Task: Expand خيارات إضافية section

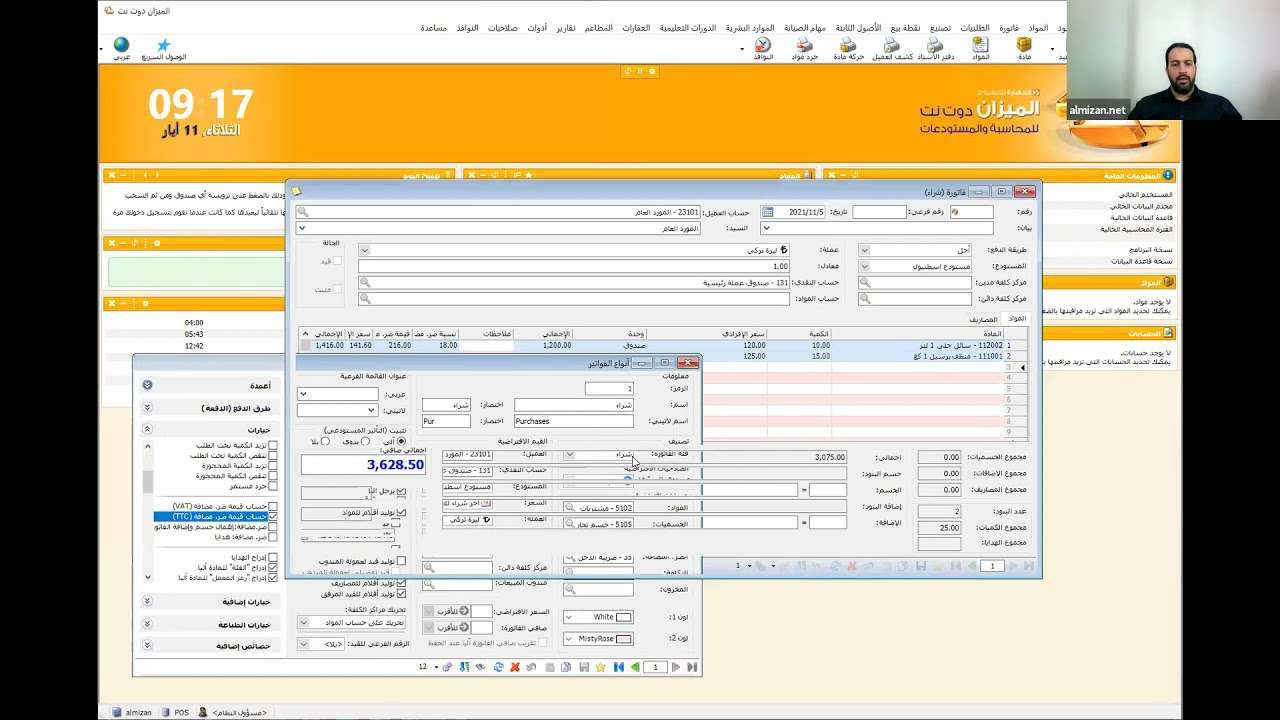Action: click(147, 602)
